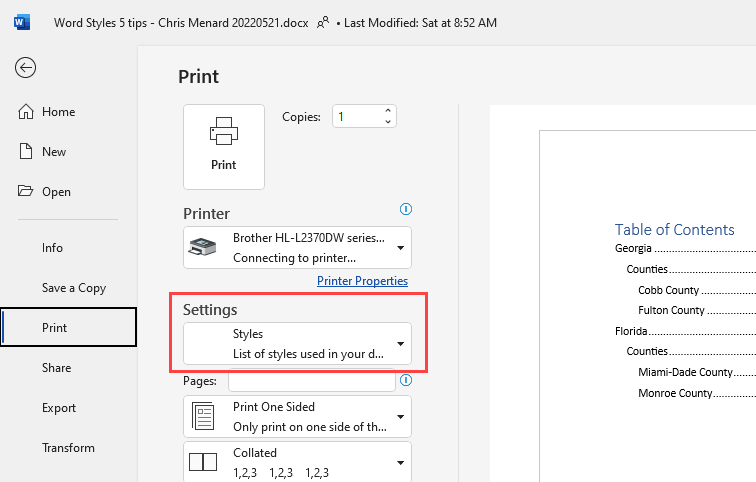Open the Styles print-what dropdown
The width and height of the screenshot is (756, 482).
(x=297, y=344)
